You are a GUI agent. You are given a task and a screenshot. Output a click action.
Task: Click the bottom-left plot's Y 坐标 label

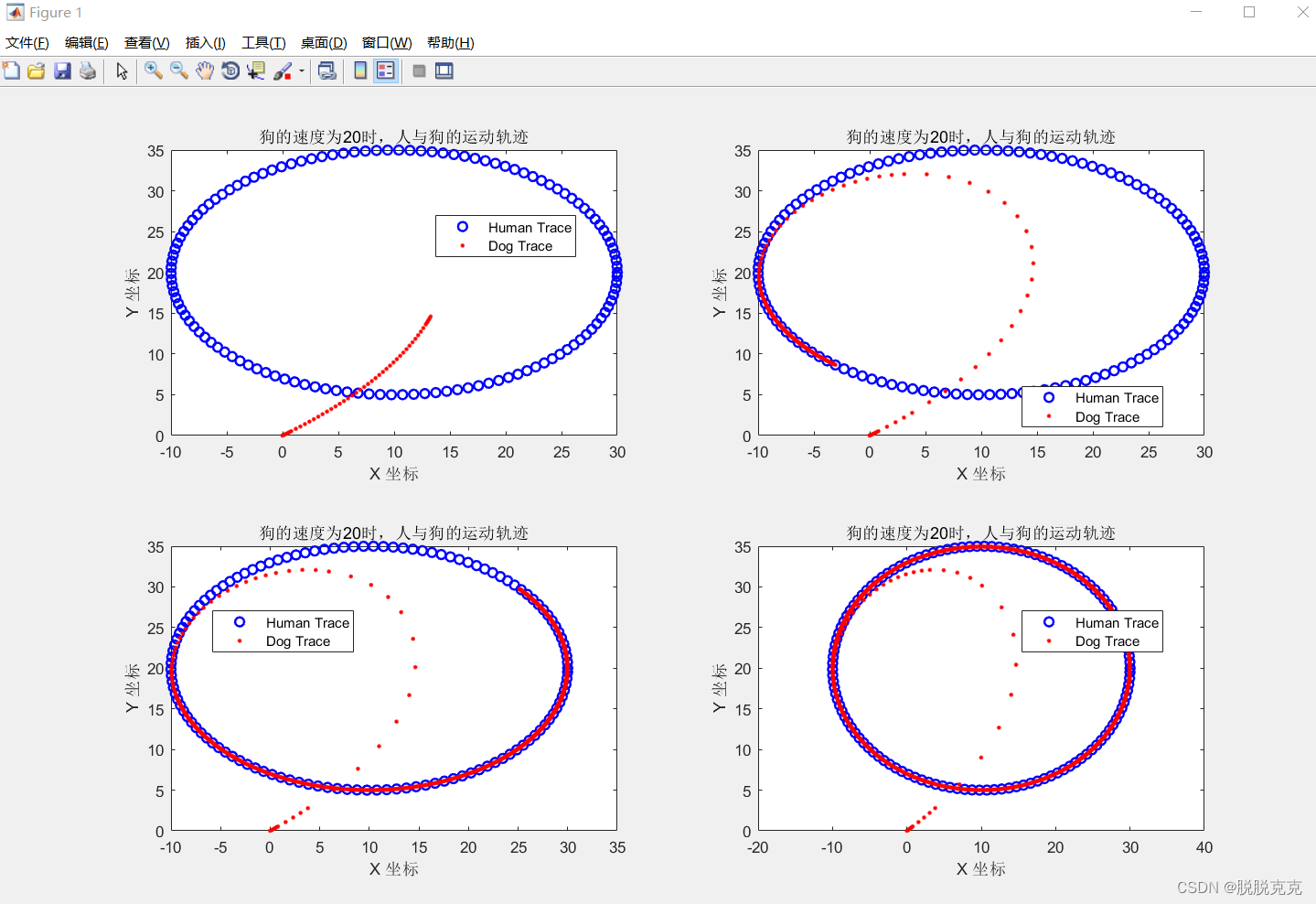[132, 688]
